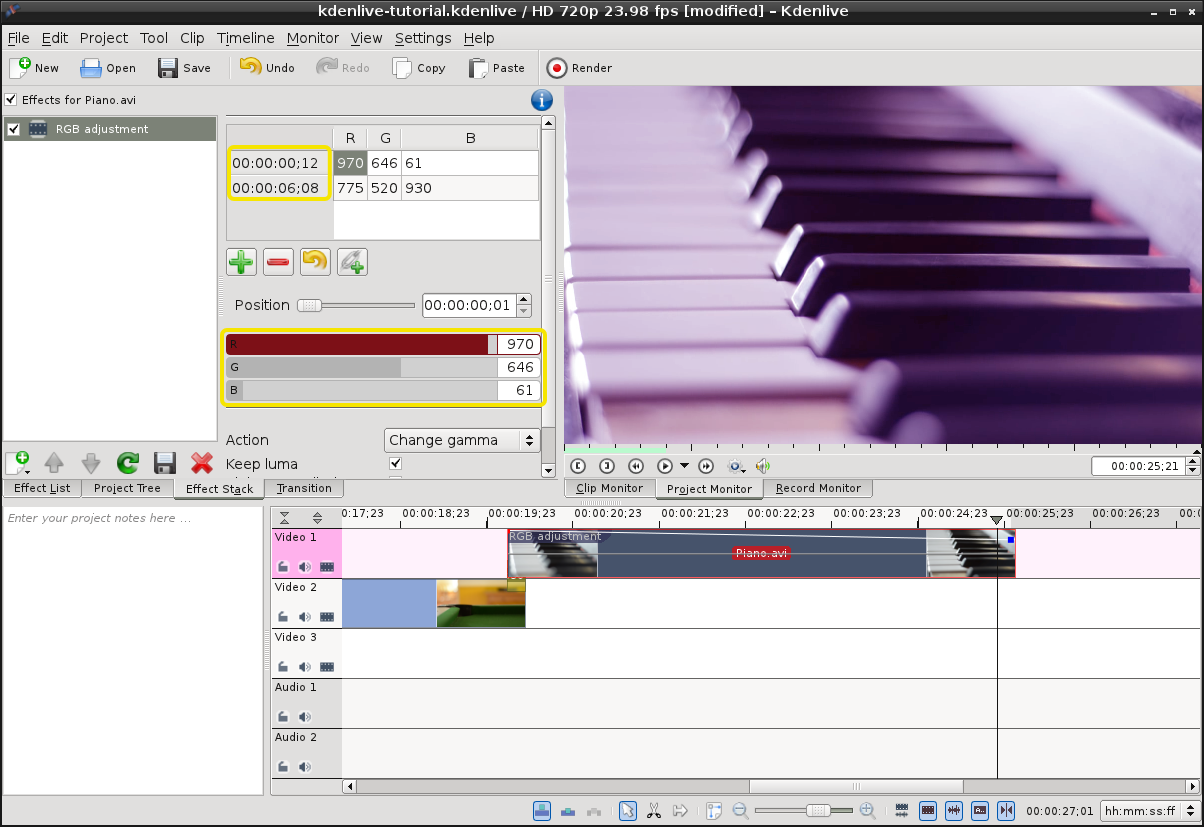Click the Piano.avi clip on Video 1 track
Viewport: 1204px width, 827px height.
click(x=761, y=553)
